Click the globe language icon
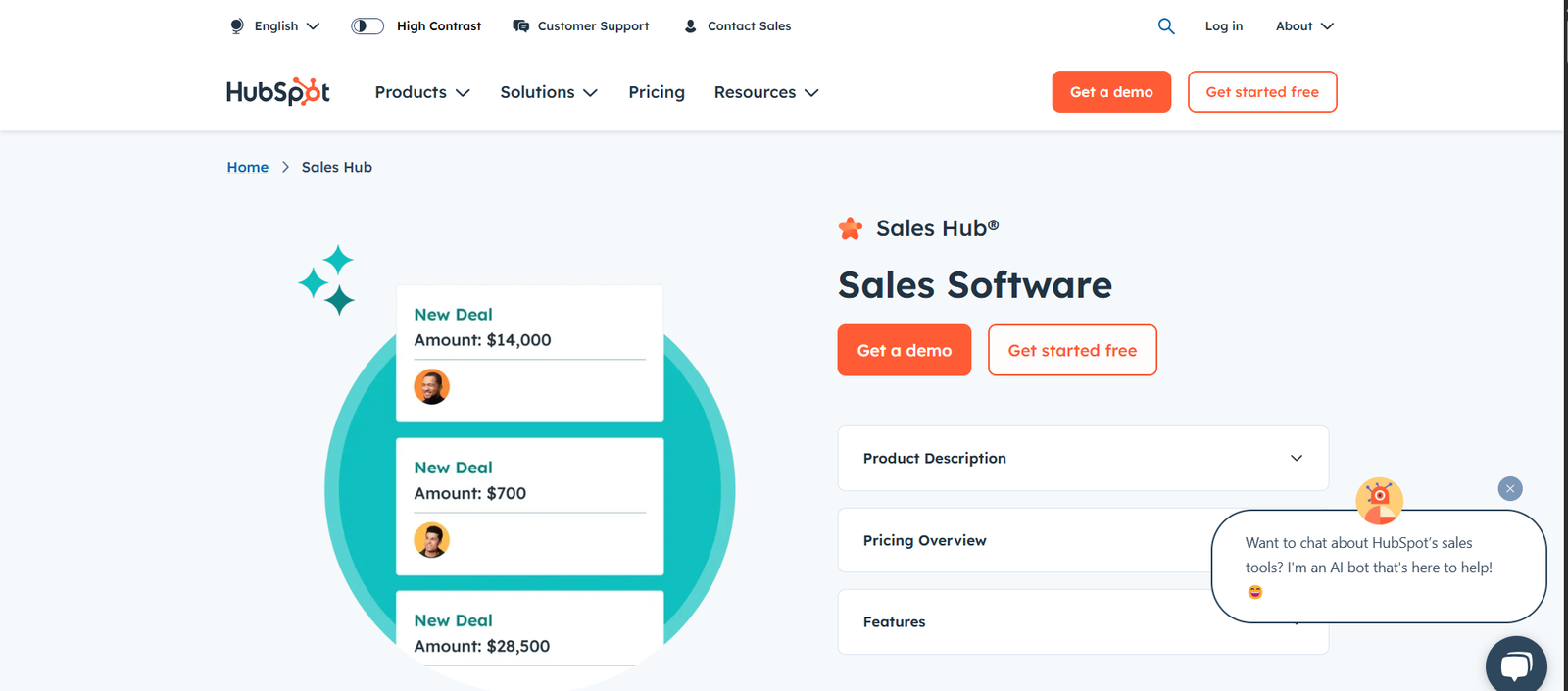Viewport: 1568px width, 691px height. 236,26
